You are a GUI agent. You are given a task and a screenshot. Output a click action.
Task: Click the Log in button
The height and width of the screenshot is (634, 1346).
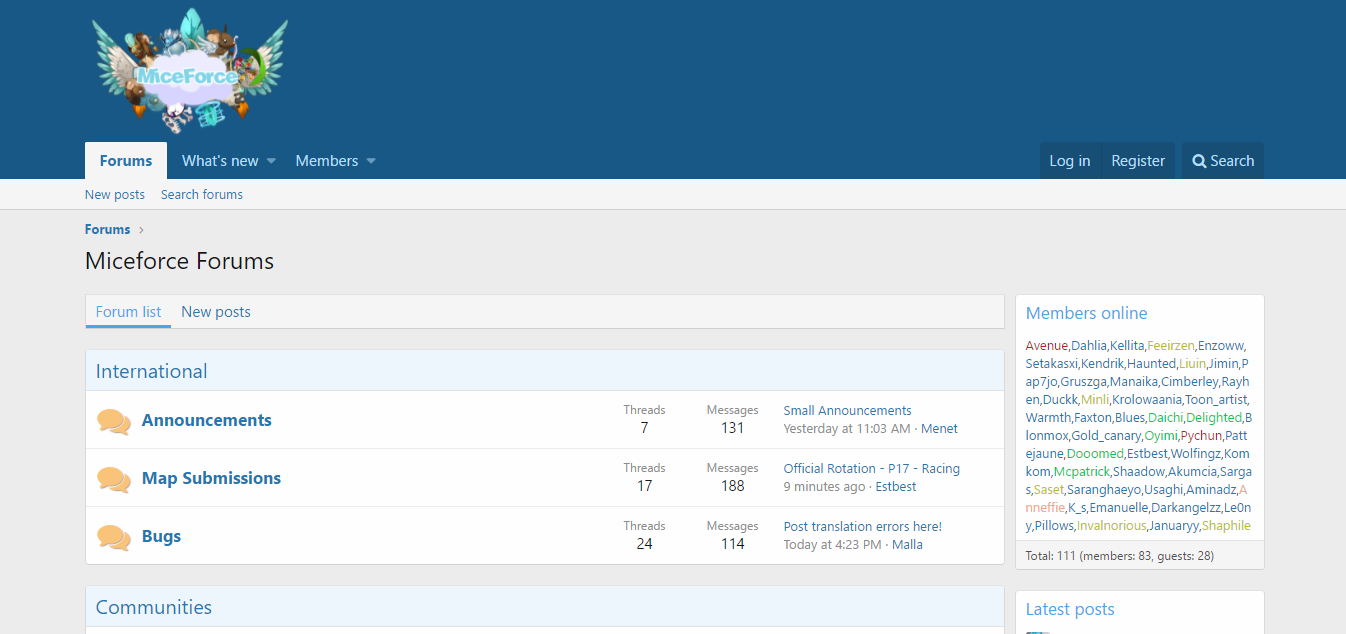click(x=1070, y=161)
